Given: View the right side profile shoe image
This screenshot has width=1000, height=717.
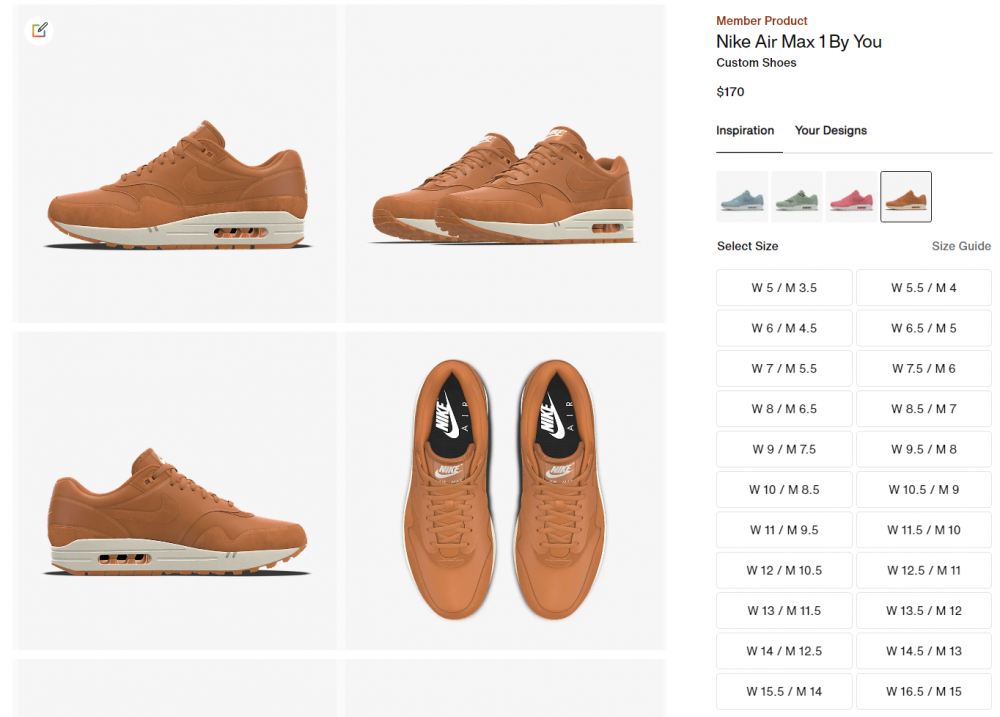Looking at the screenshot, I should [x=175, y=490].
